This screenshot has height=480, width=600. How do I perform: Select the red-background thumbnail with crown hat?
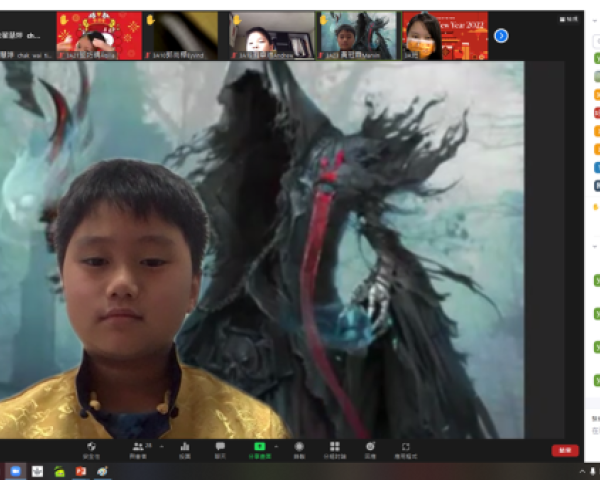tap(99, 36)
